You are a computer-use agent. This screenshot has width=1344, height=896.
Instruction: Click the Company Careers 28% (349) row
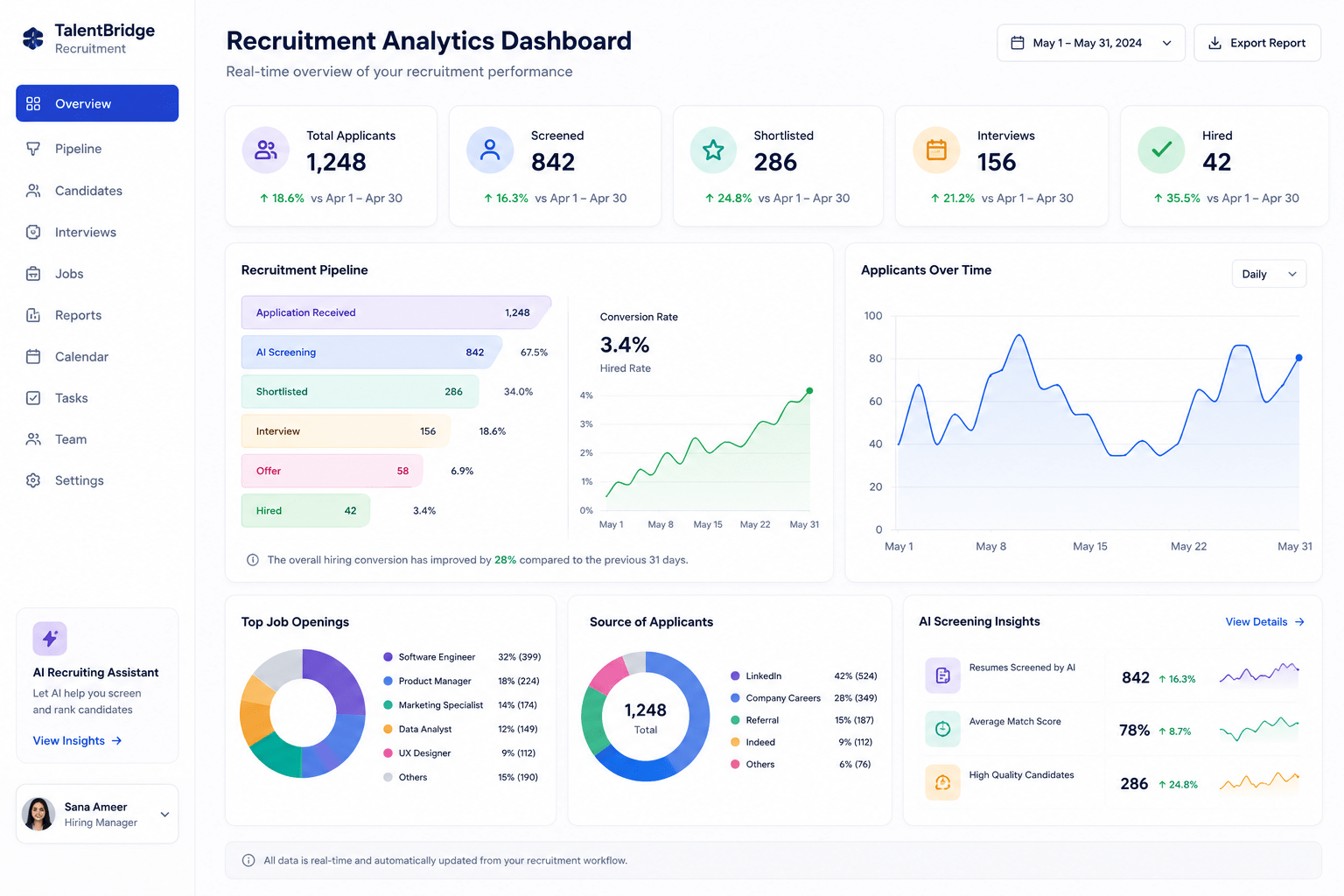(x=804, y=698)
